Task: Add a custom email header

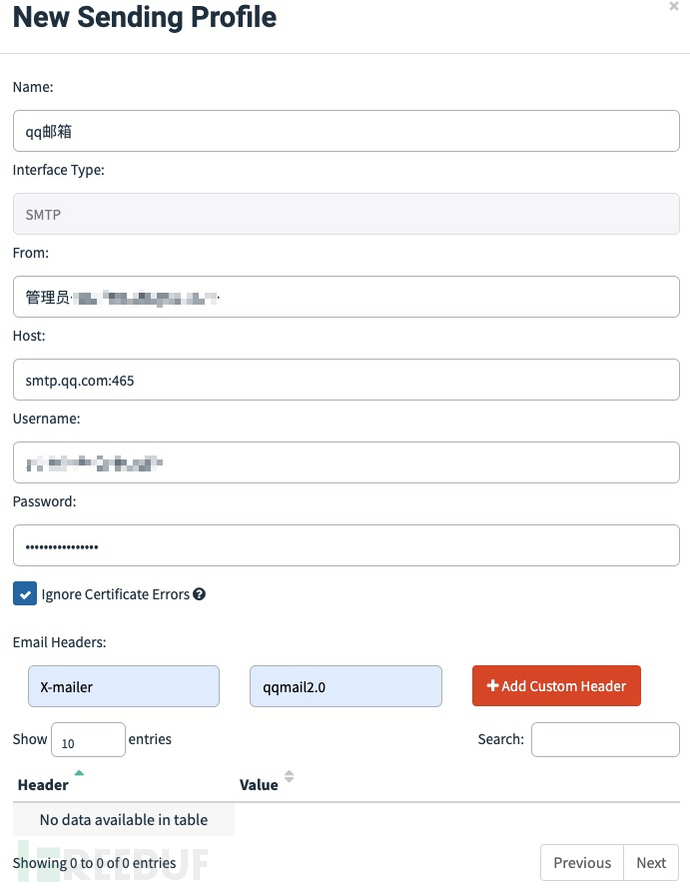Action: click(x=556, y=686)
